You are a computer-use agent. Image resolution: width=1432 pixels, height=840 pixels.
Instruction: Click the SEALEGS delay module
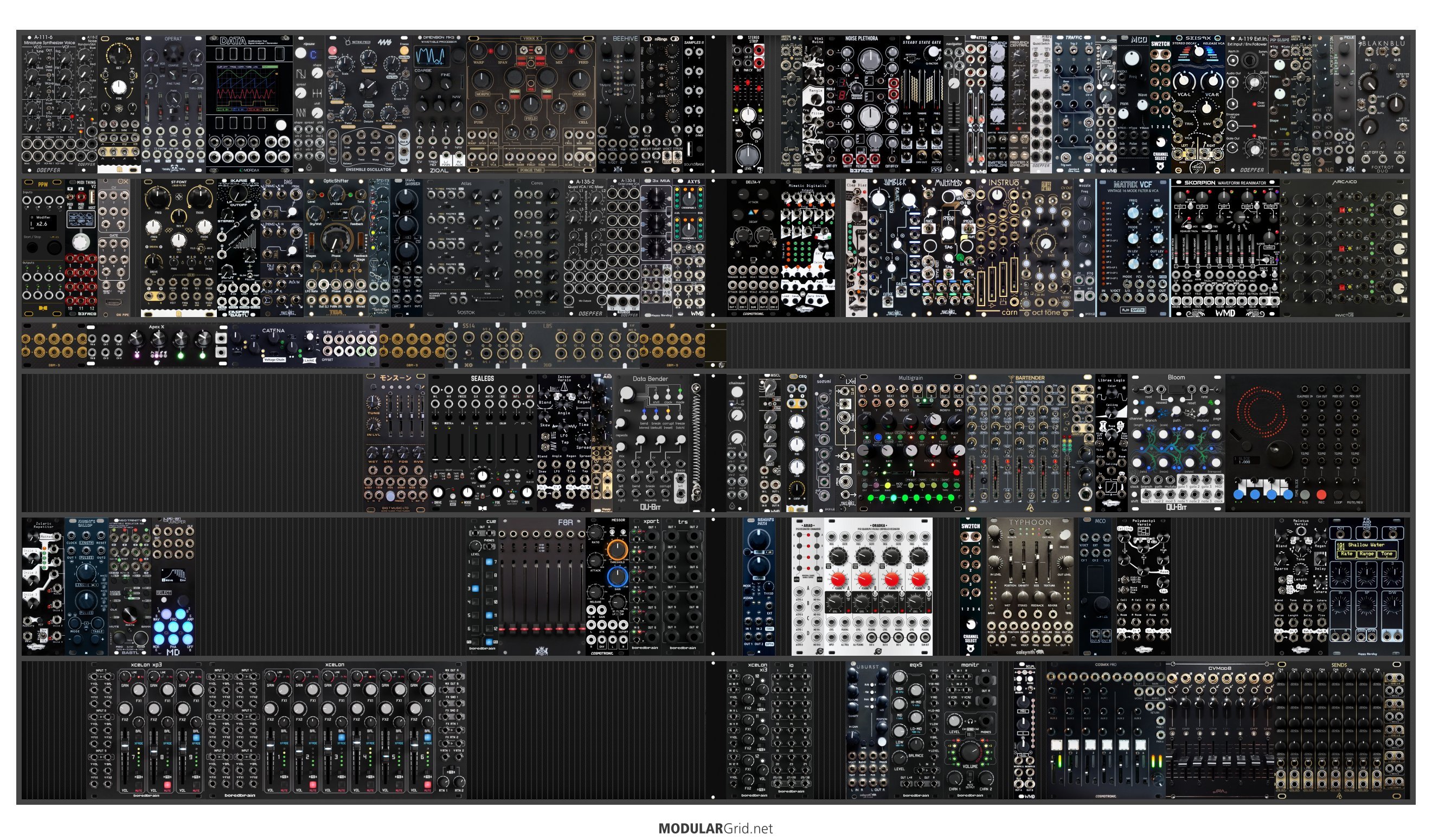tap(483, 442)
